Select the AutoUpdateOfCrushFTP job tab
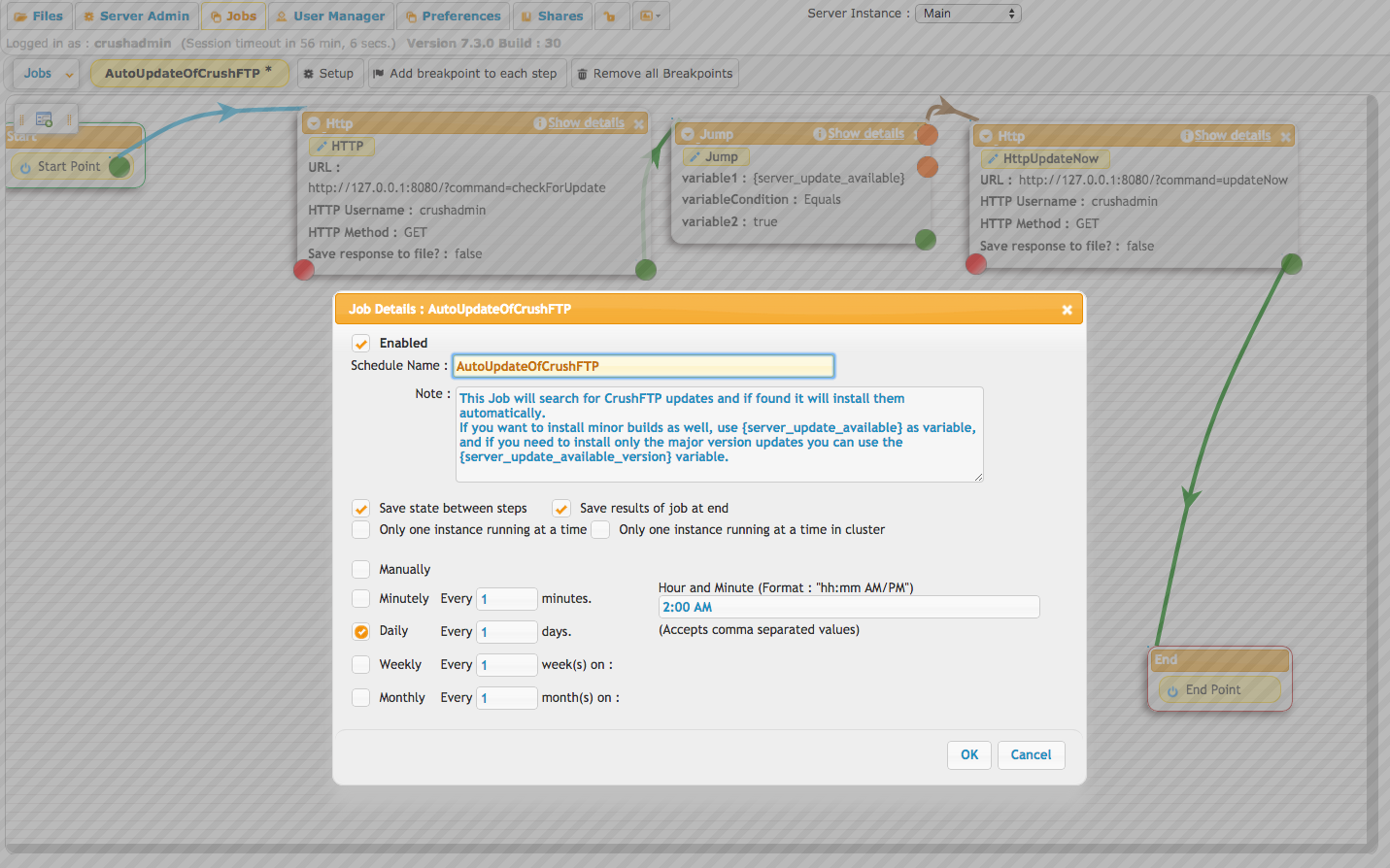This screenshot has width=1390, height=868. (x=189, y=74)
